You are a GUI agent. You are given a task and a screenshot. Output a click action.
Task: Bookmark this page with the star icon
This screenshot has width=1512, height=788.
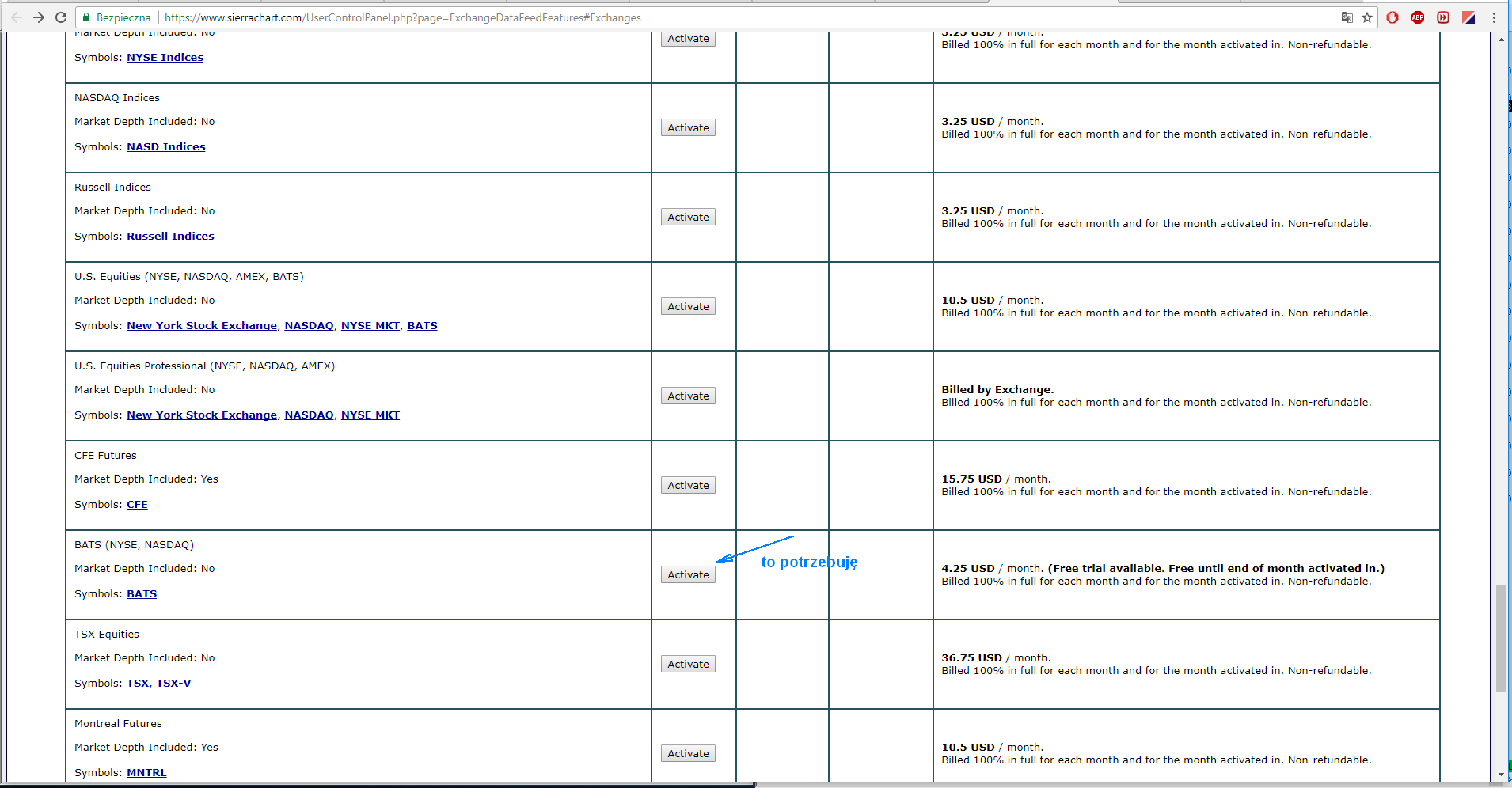(x=1367, y=17)
